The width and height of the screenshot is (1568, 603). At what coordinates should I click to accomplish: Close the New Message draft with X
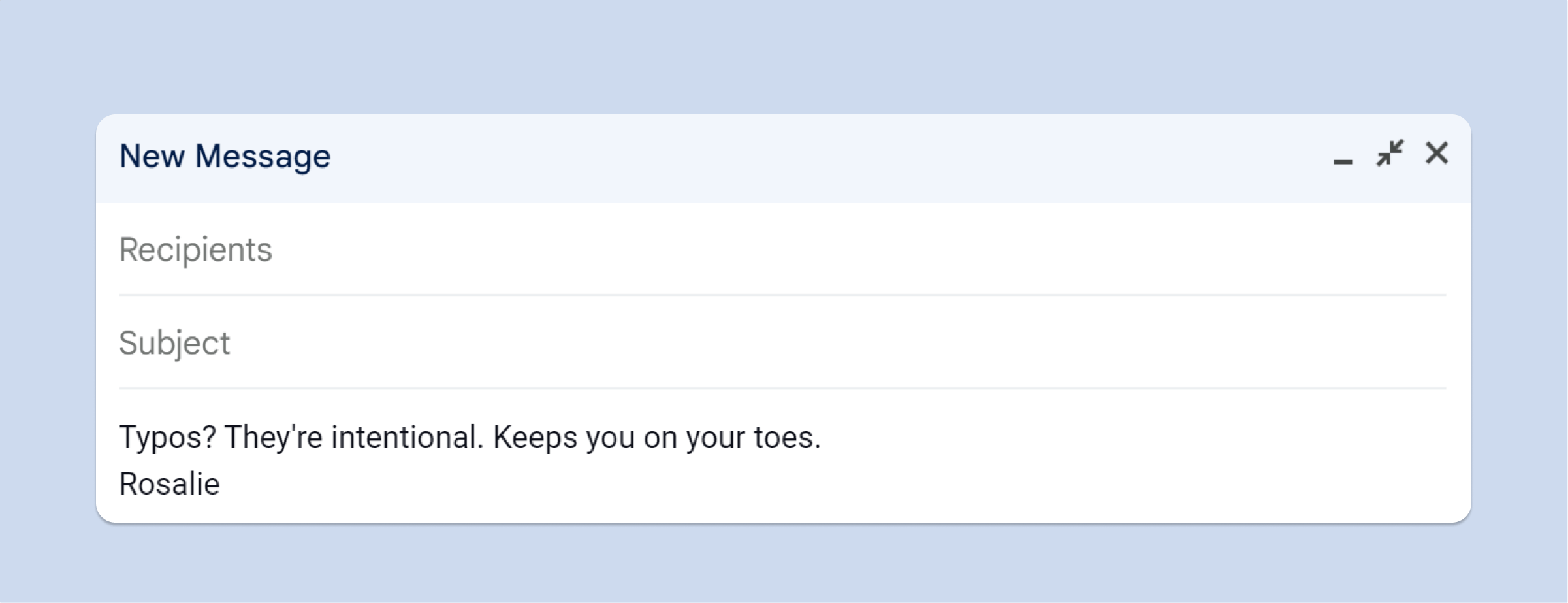pyautogui.click(x=1437, y=154)
